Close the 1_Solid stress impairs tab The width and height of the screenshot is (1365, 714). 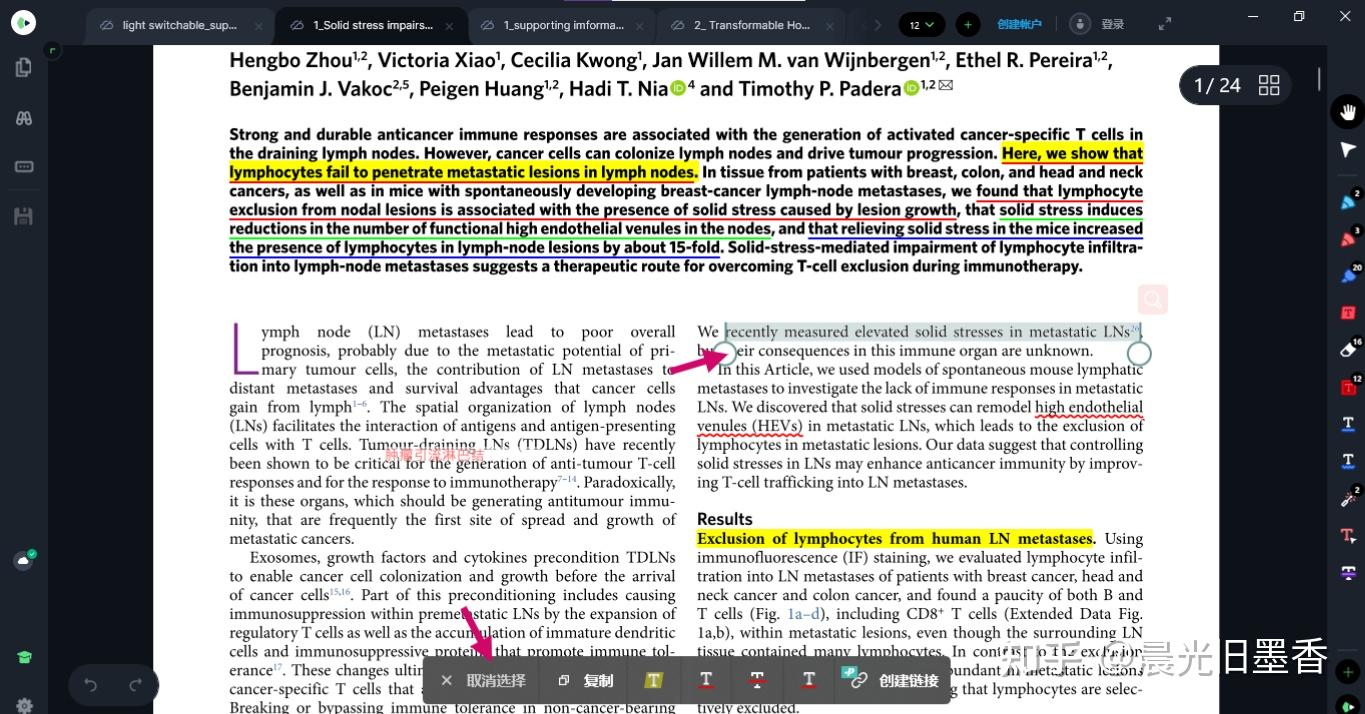point(449,26)
